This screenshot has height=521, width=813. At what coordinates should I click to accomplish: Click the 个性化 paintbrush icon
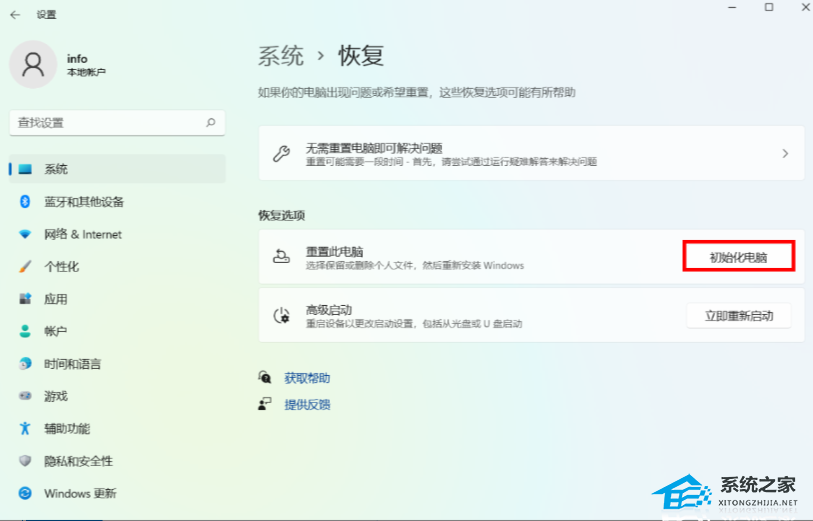coord(25,267)
